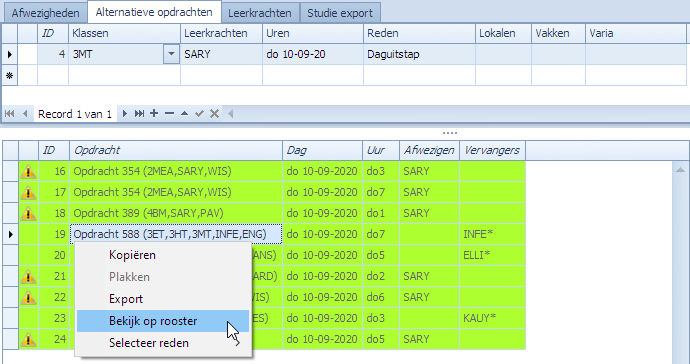The width and height of the screenshot is (690, 364).
Task: Open the Studie export tab
Action: (340, 13)
